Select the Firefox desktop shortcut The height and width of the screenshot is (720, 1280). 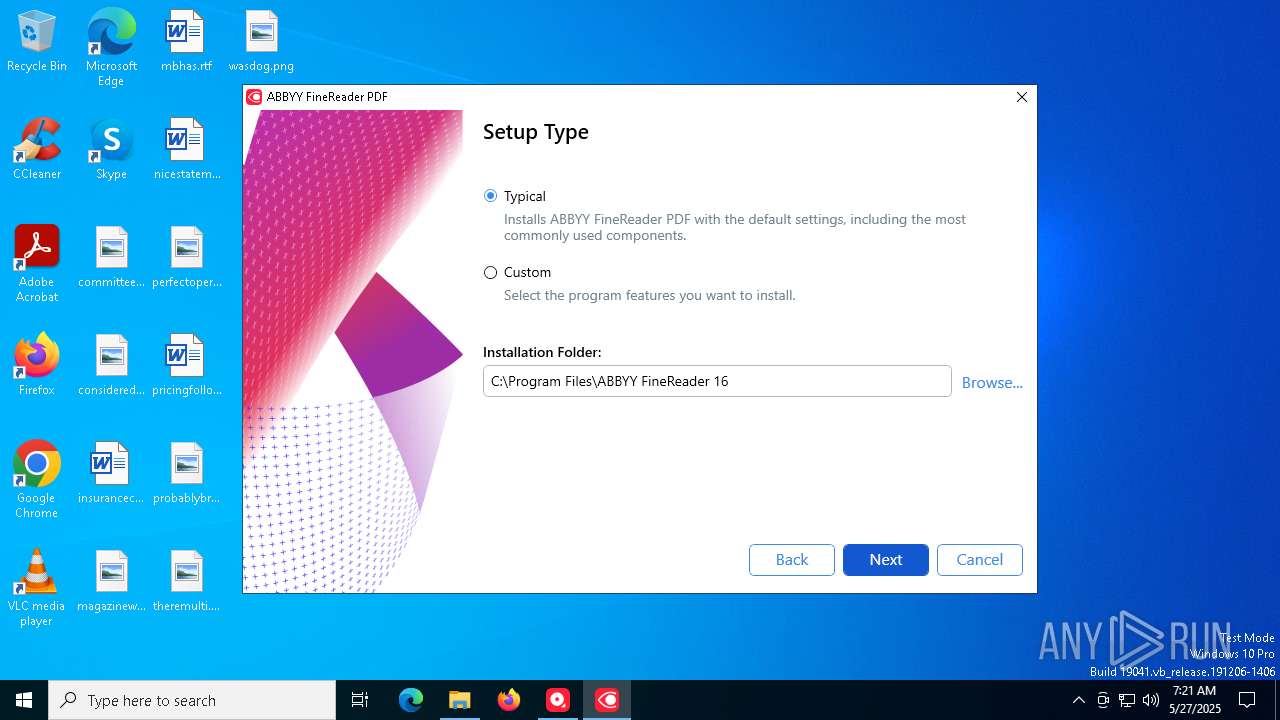coord(37,365)
